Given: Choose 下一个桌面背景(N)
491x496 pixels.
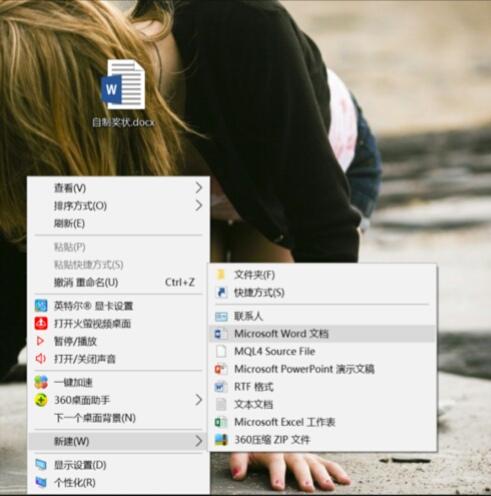Looking at the screenshot, I should (x=119, y=418).
